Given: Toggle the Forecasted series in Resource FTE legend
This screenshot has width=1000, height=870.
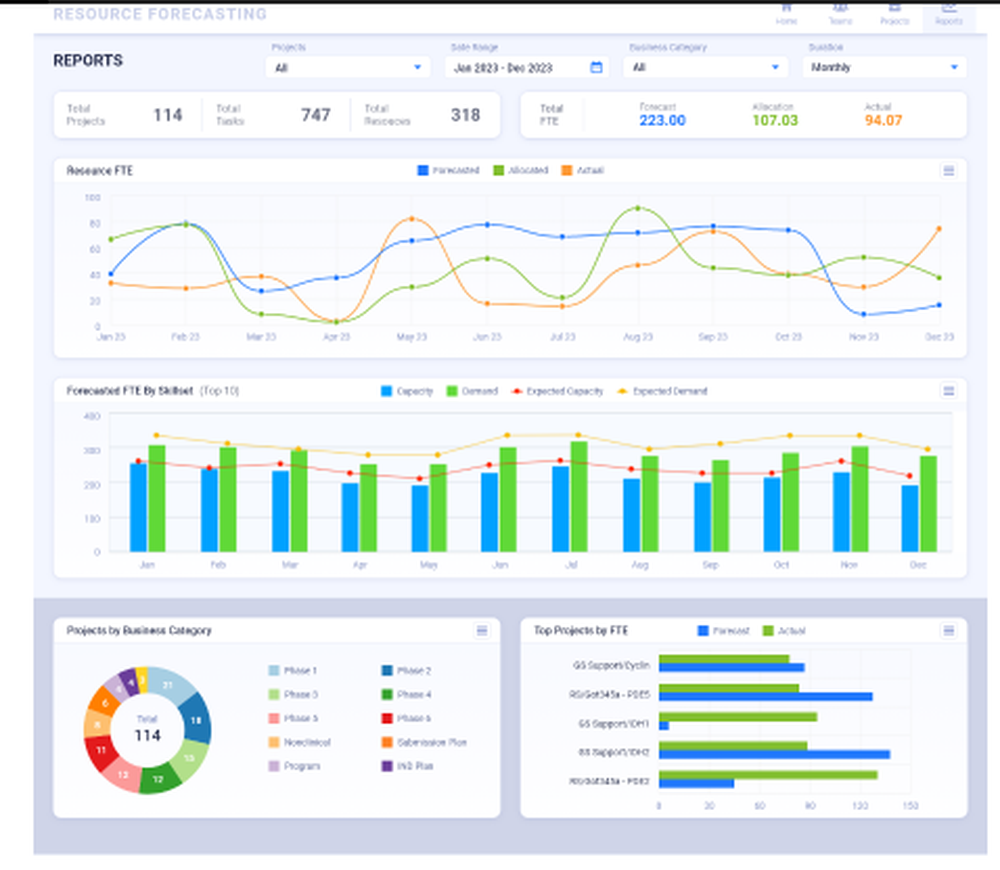Looking at the screenshot, I should point(448,170).
